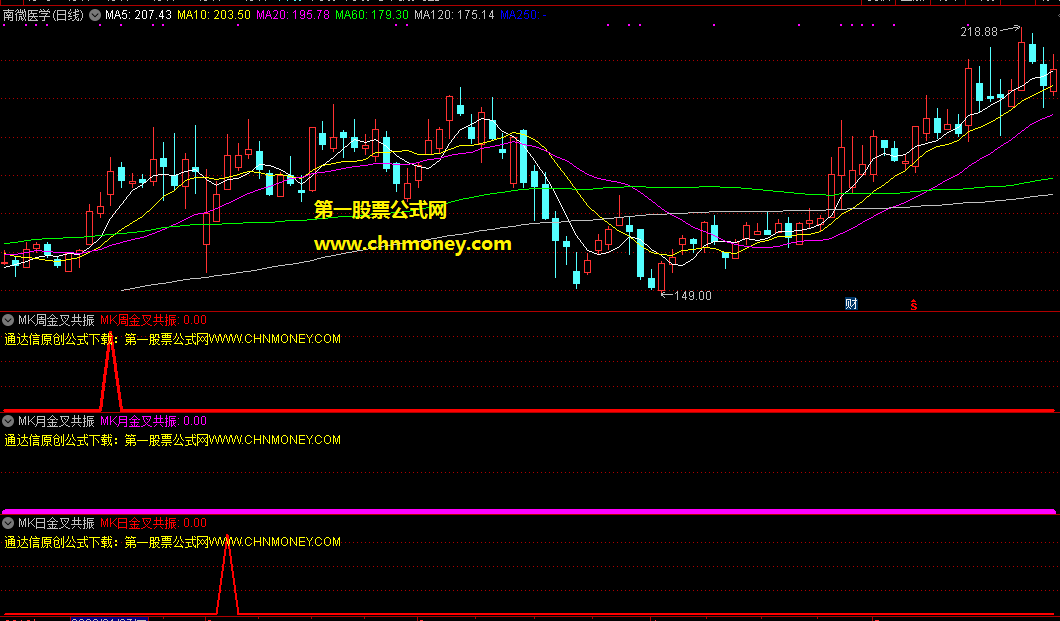Click the red spike in daily resonance panel
Viewport: 1060px width, 621px height.
[228, 574]
